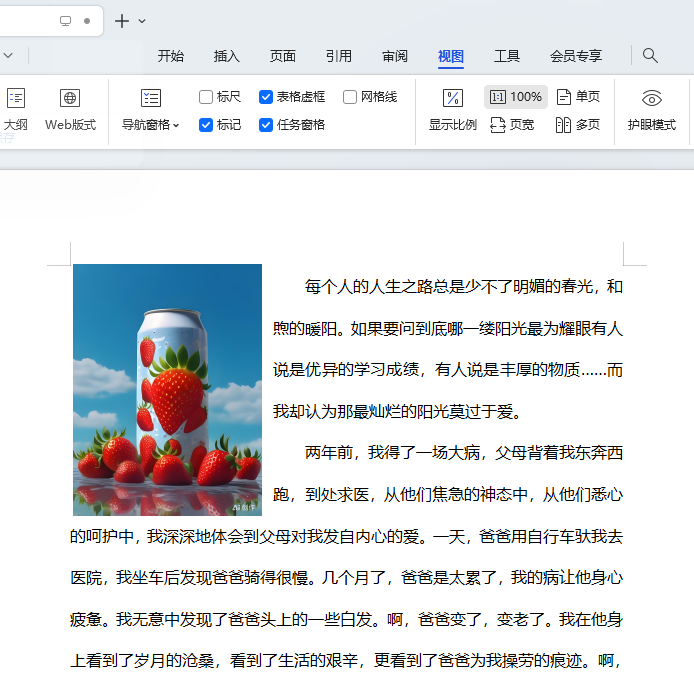694x681 pixels.
Task: Go to the 审阅 tab
Action: (395, 56)
